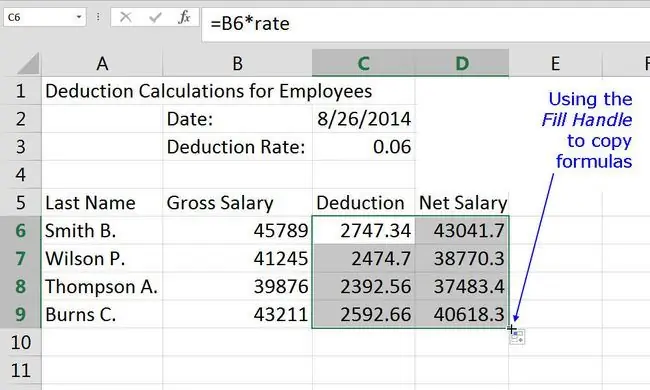Click net salary cell 38770.3

click(x=462, y=259)
